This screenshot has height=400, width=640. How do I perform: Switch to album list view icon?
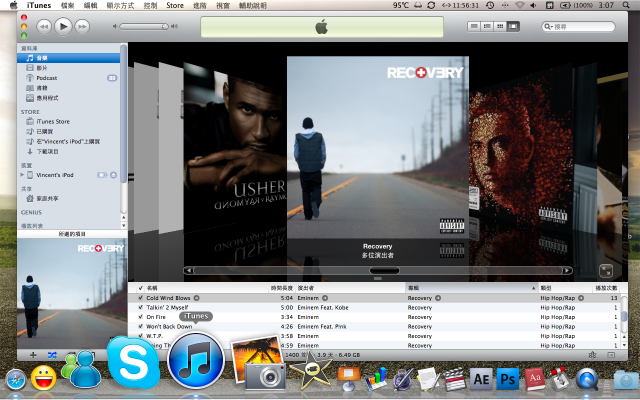click(487, 27)
